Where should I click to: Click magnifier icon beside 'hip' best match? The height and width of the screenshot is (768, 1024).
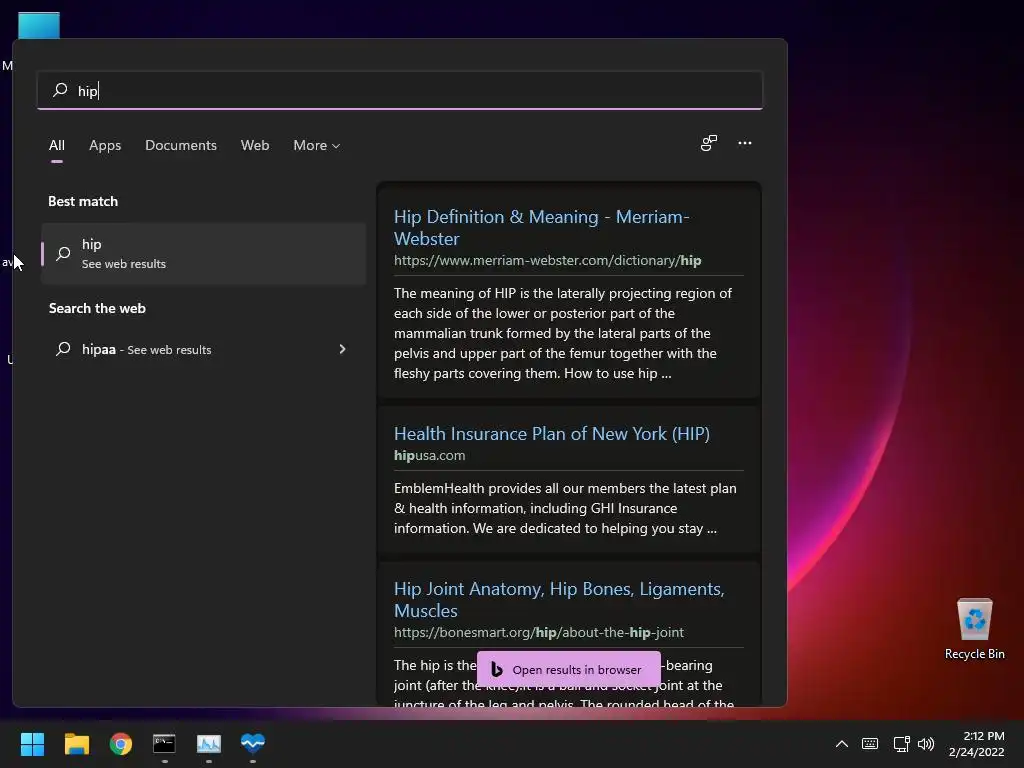point(63,253)
